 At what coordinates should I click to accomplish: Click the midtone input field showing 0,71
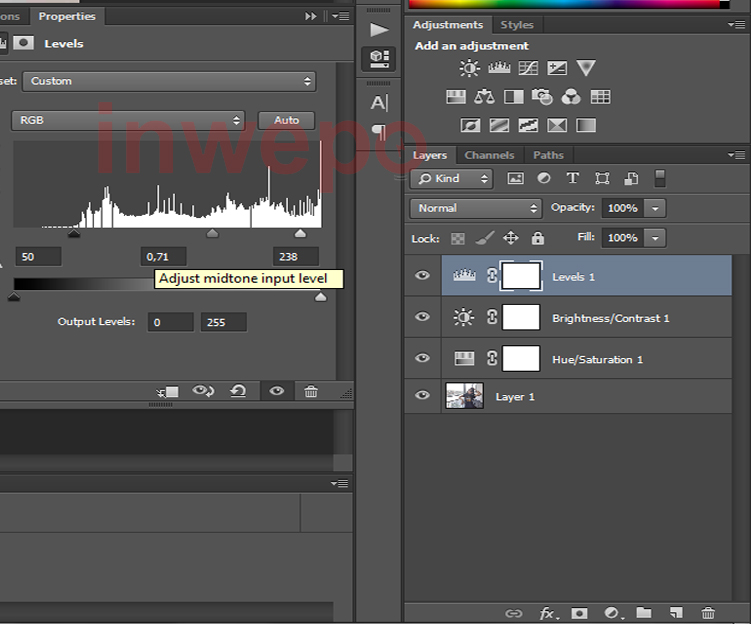tap(163, 257)
